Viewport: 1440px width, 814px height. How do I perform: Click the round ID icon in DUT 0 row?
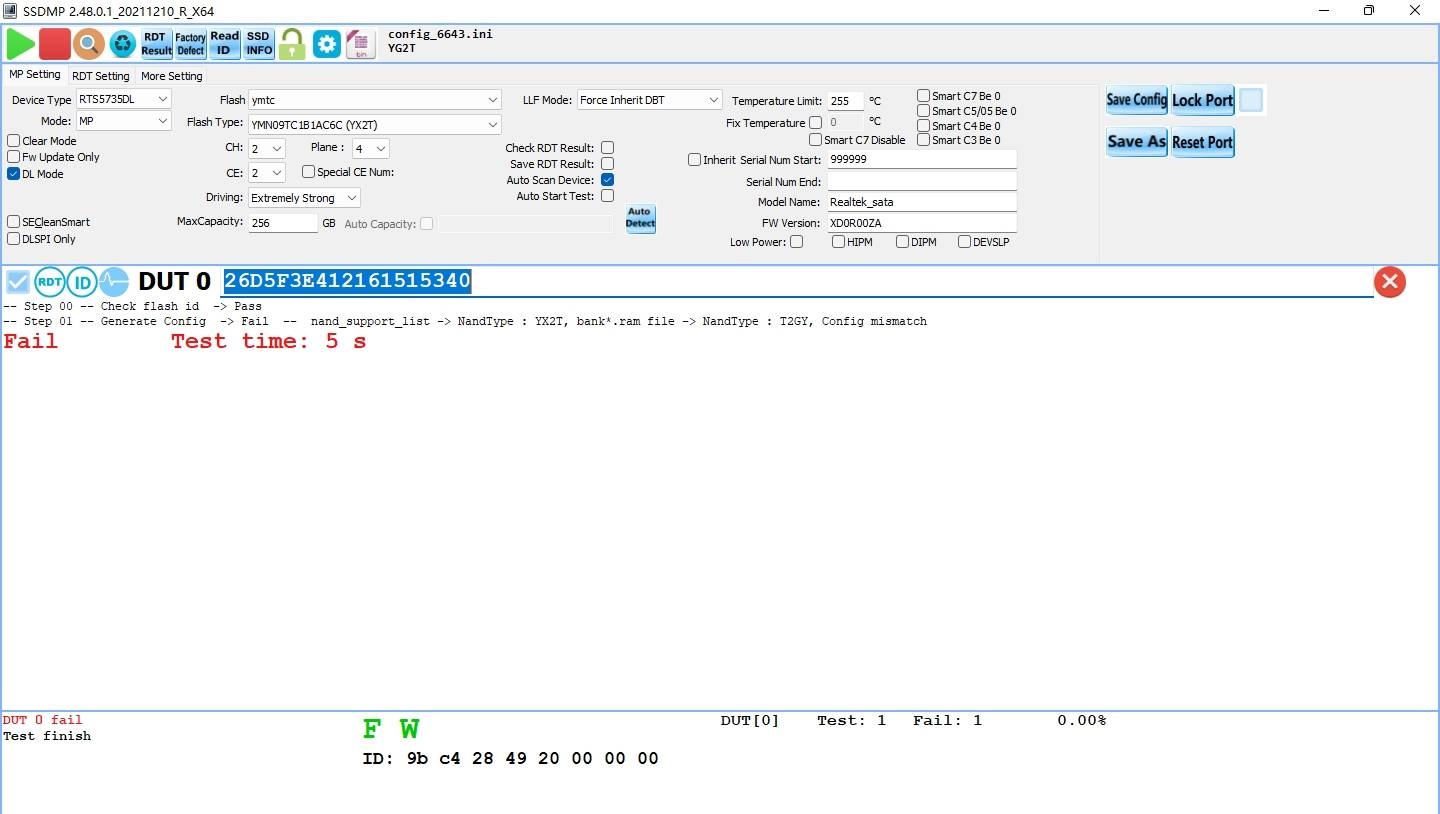(82, 282)
